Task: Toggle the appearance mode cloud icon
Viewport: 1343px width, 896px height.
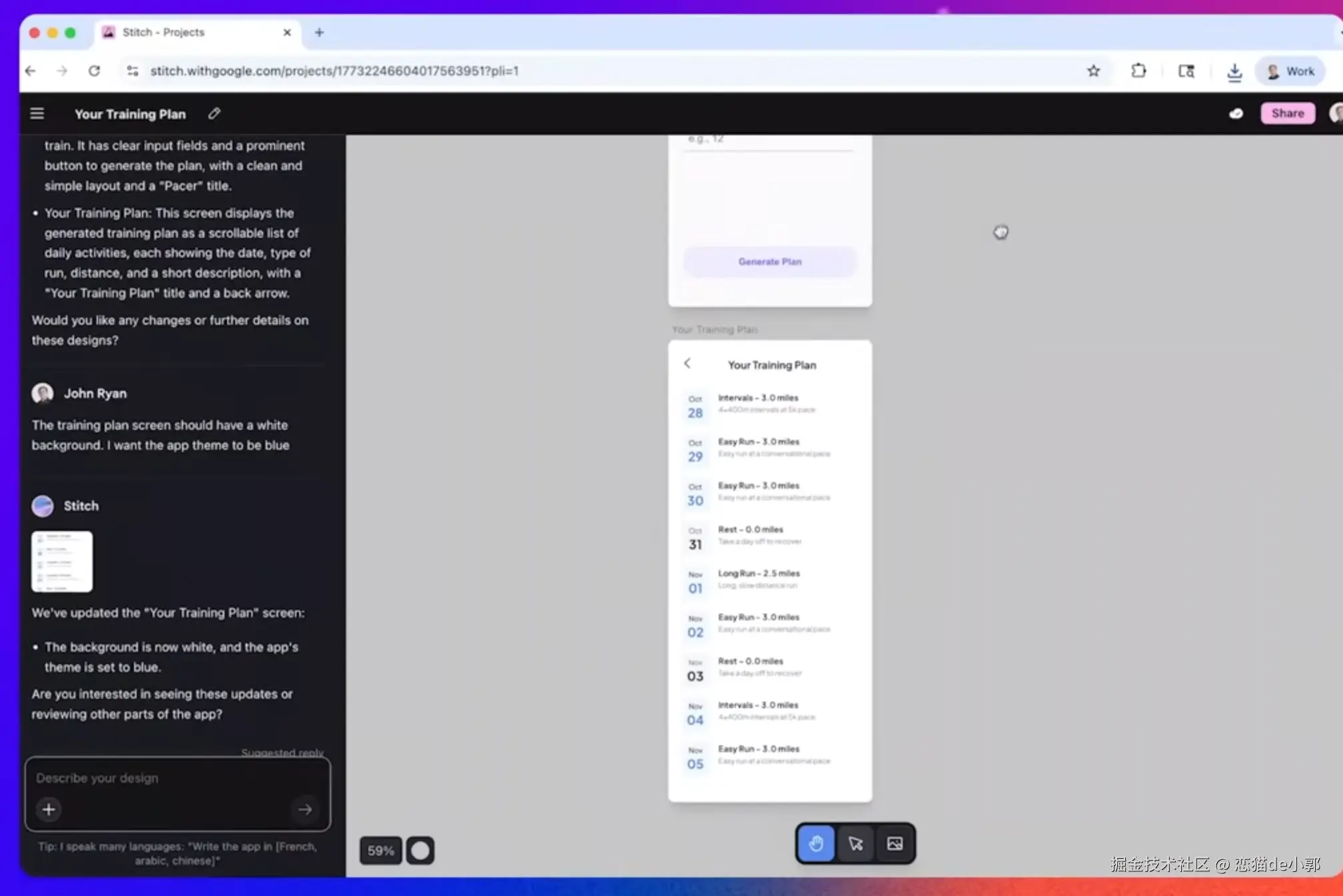Action: click(x=1236, y=114)
